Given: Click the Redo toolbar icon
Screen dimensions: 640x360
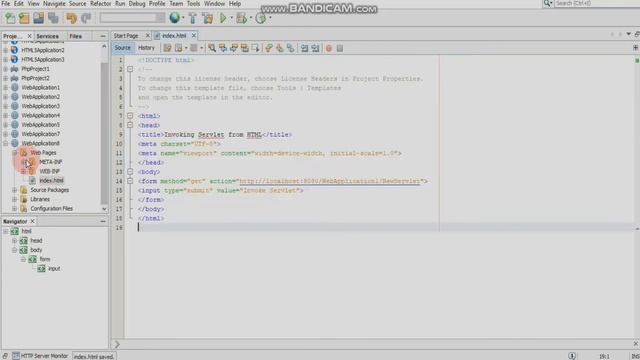Looking at the screenshot, I should pyautogui.click(x=86, y=18).
